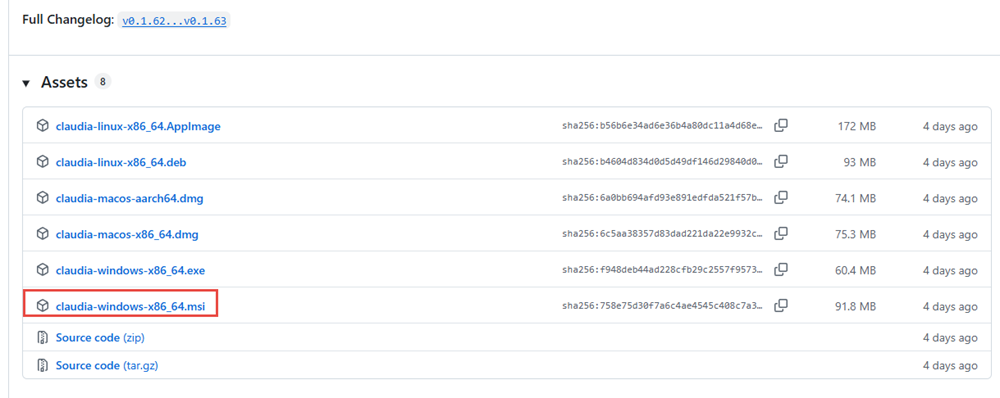Screen dimensions: 1000x398
Task: Click the 91.8 MB file size
Action: click(x=855, y=307)
